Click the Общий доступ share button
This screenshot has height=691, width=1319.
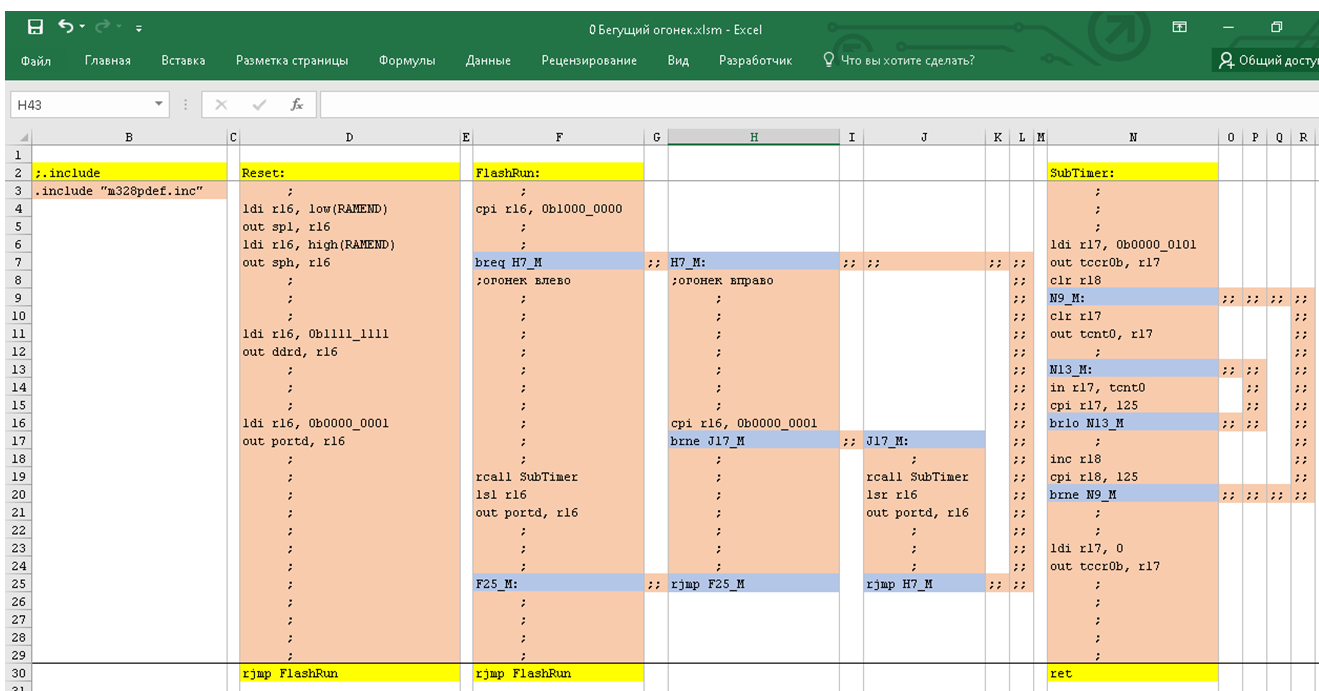[1268, 61]
